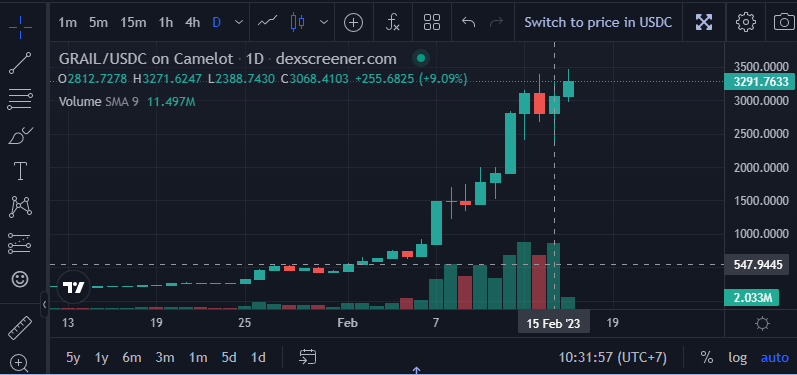Click the green market status dot

coord(421,58)
